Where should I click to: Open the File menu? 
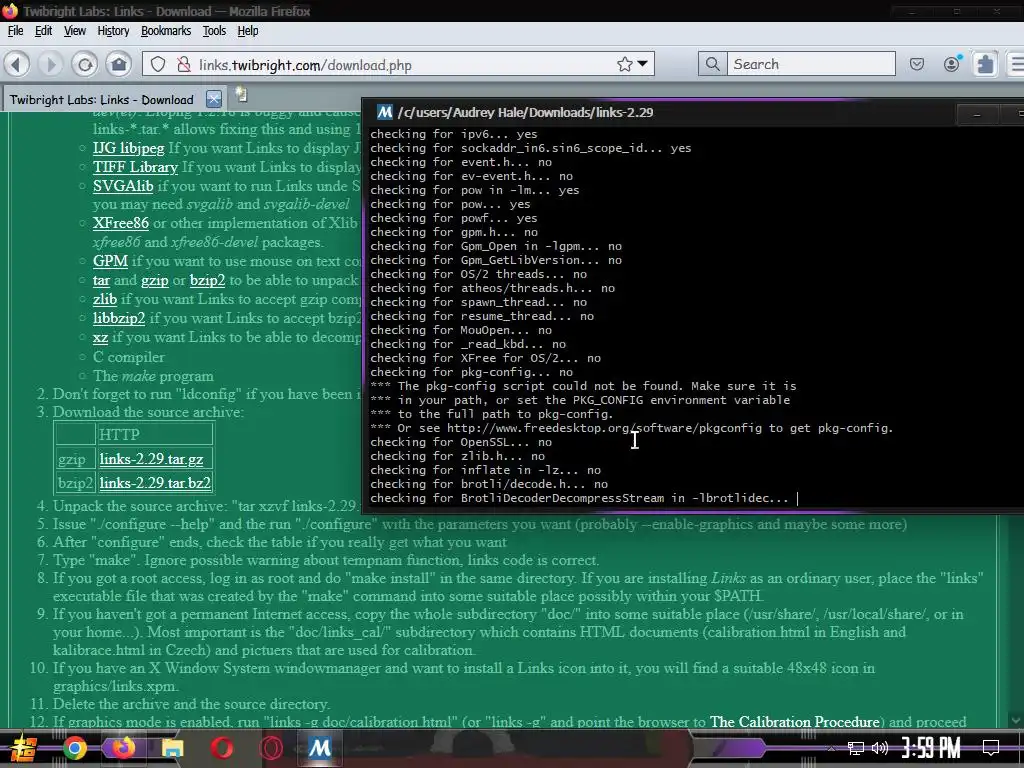[15, 31]
